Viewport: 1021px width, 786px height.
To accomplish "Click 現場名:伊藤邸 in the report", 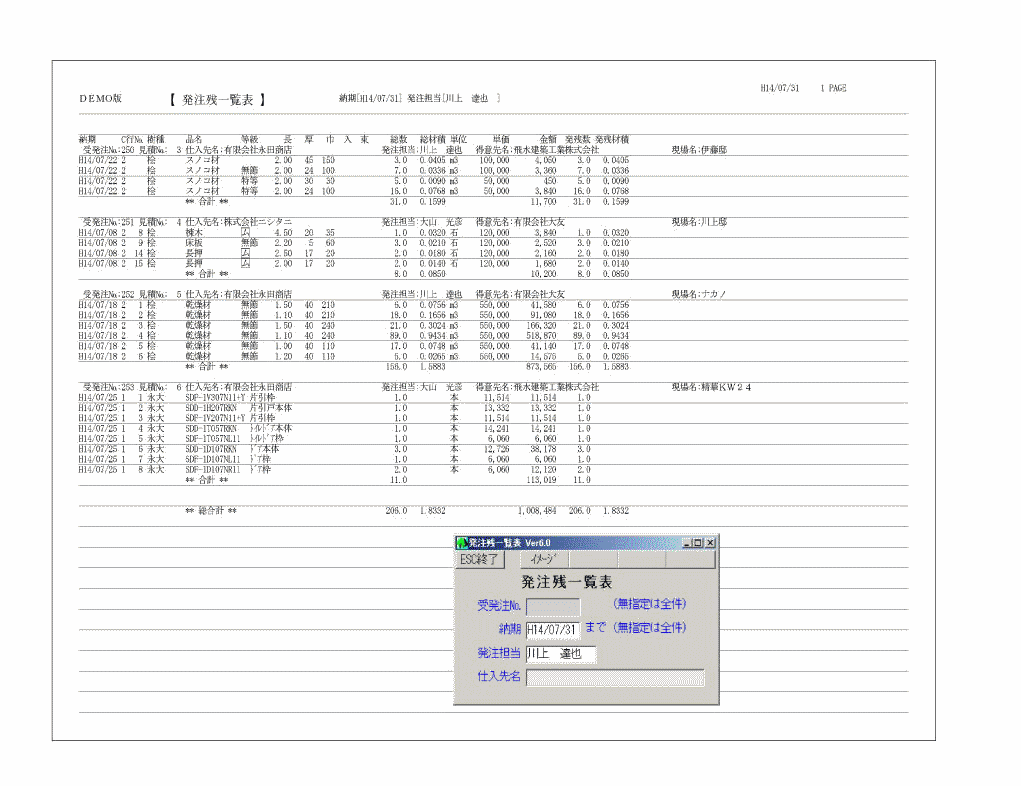I will point(699,150).
